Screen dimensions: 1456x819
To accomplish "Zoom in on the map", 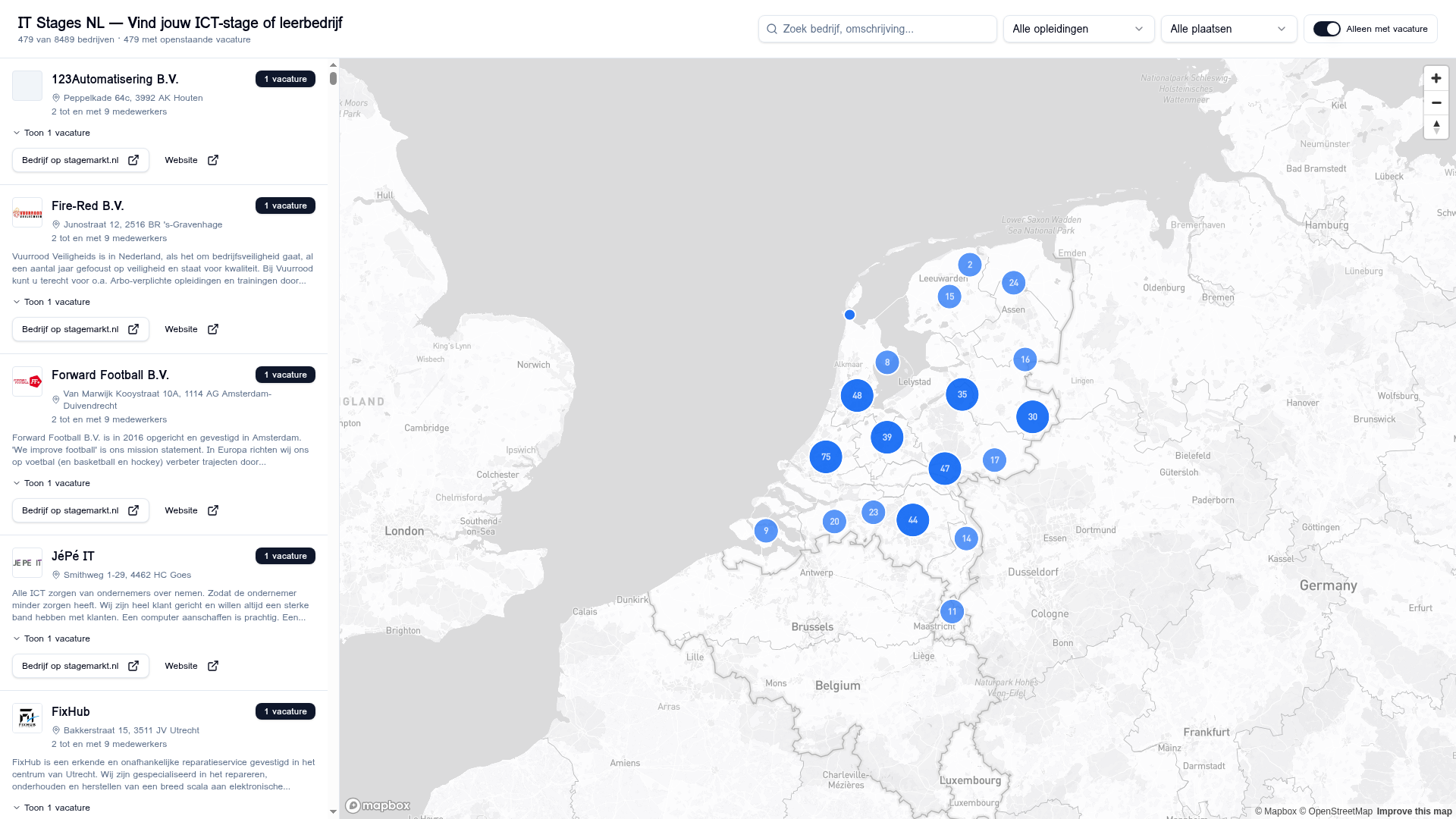I will [x=1436, y=79].
